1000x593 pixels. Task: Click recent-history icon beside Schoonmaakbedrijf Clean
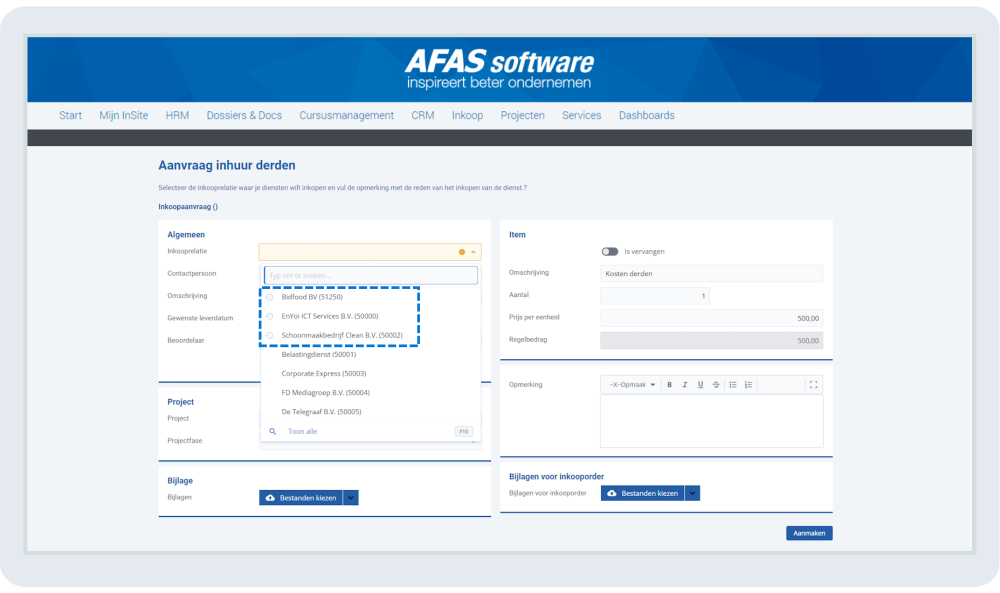point(270,335)
